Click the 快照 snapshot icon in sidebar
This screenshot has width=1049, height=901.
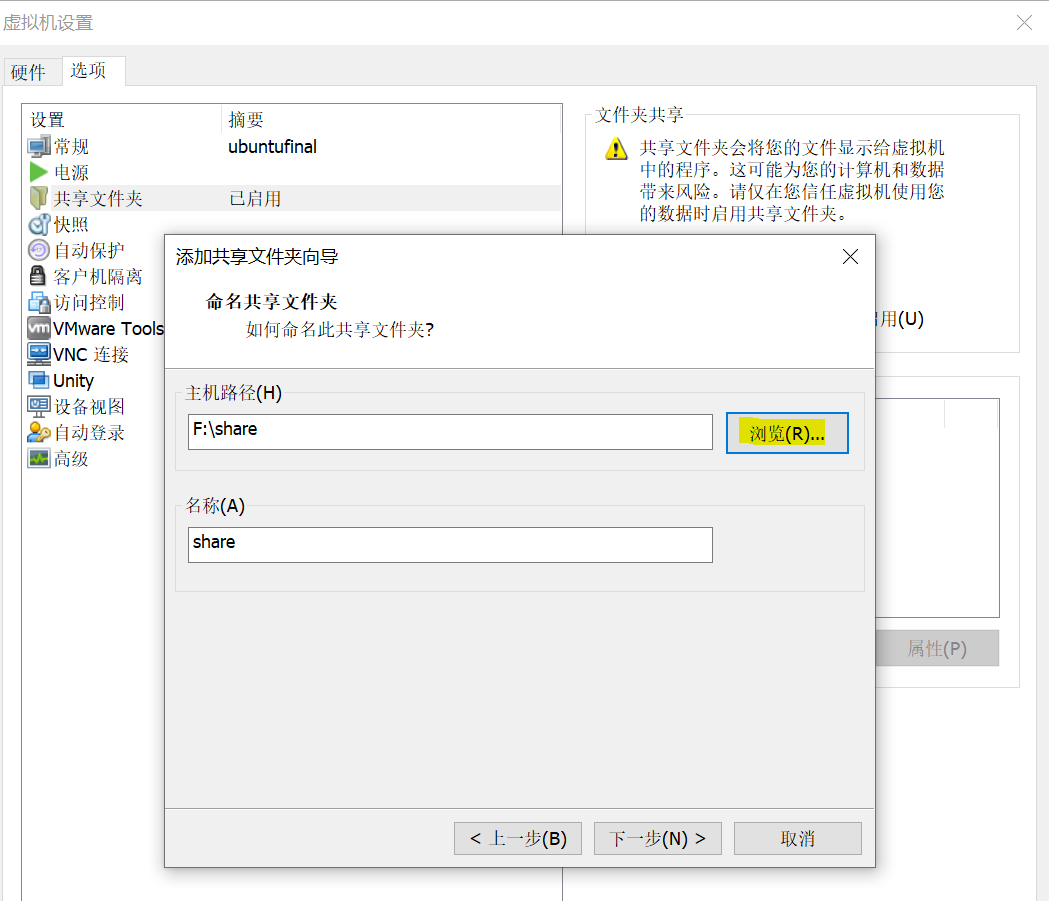tap(40, 224)
